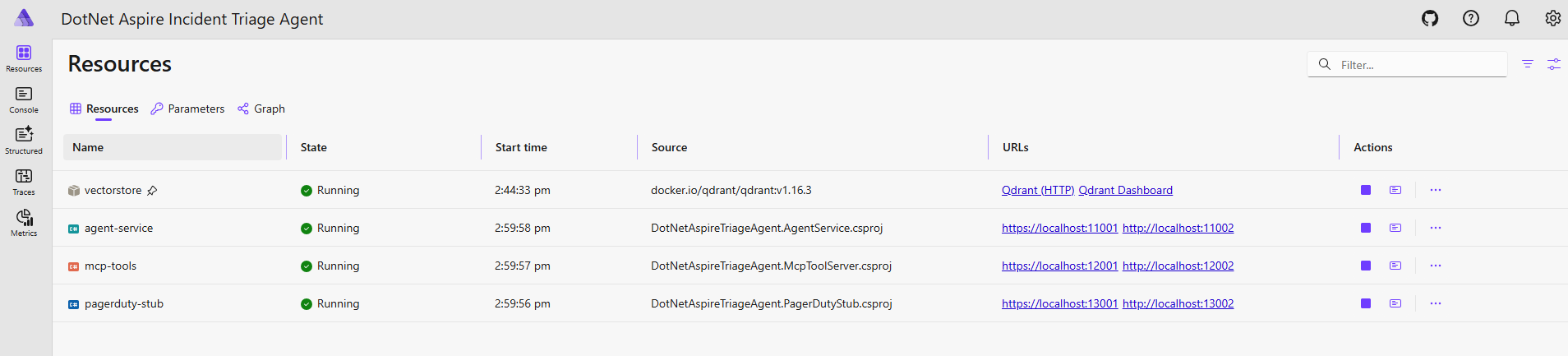This screenshot has width=1568, height=356.
Task: View console logs for agent-service
Action: point(1395,228)
